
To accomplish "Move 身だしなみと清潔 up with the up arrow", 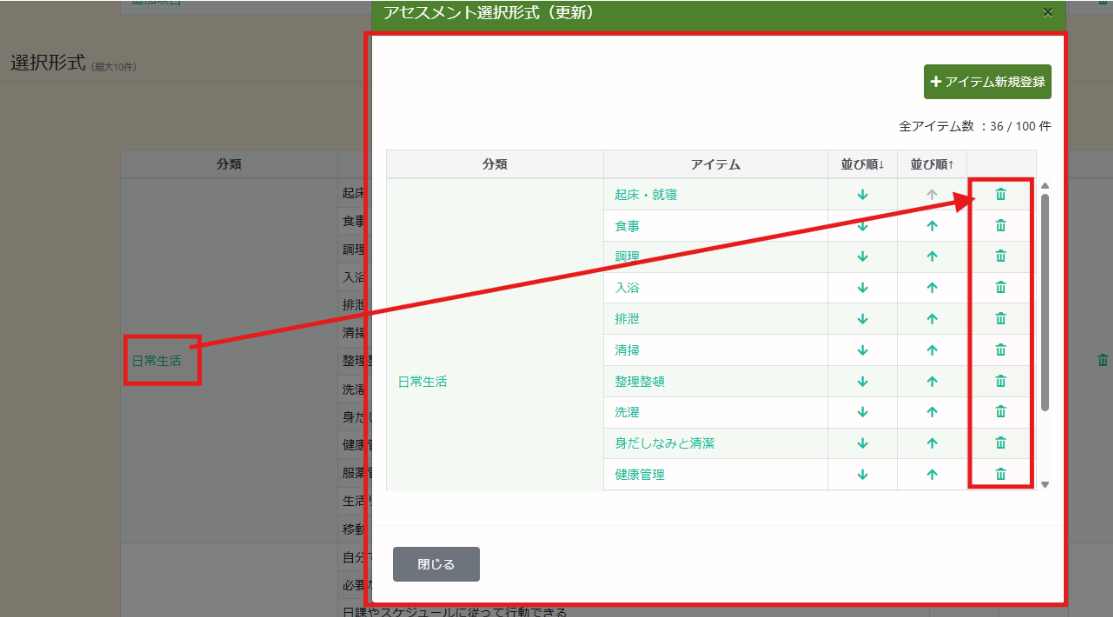I will [932, 443].
